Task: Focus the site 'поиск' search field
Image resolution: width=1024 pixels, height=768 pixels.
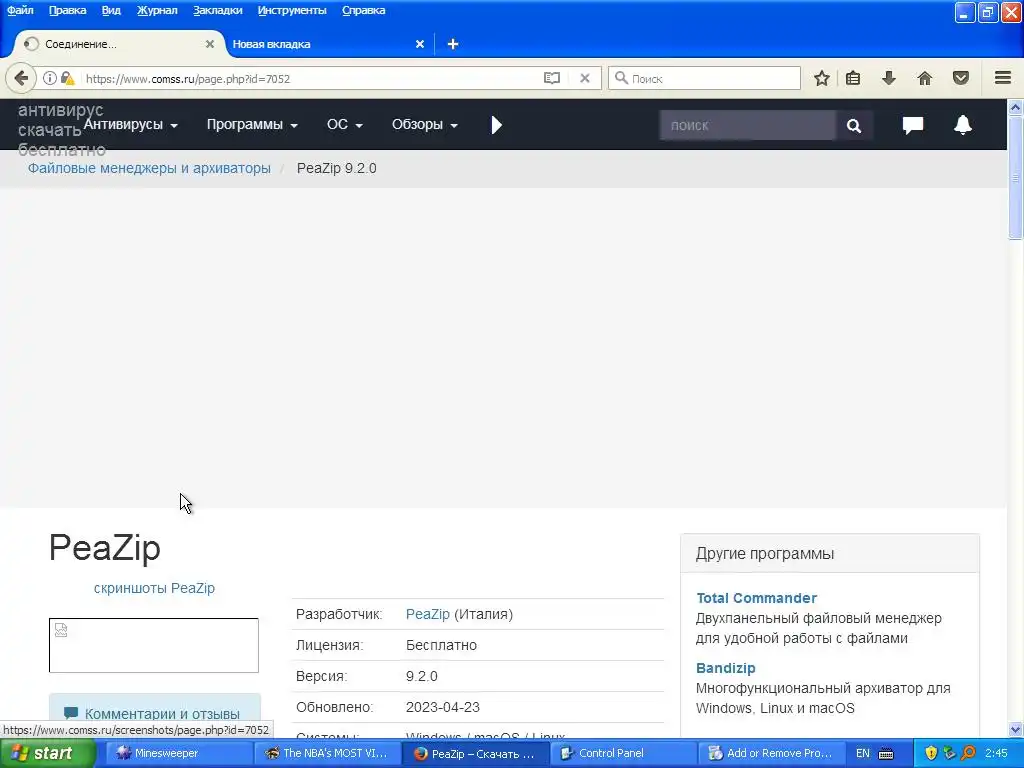Action: (x=747, y=125)
